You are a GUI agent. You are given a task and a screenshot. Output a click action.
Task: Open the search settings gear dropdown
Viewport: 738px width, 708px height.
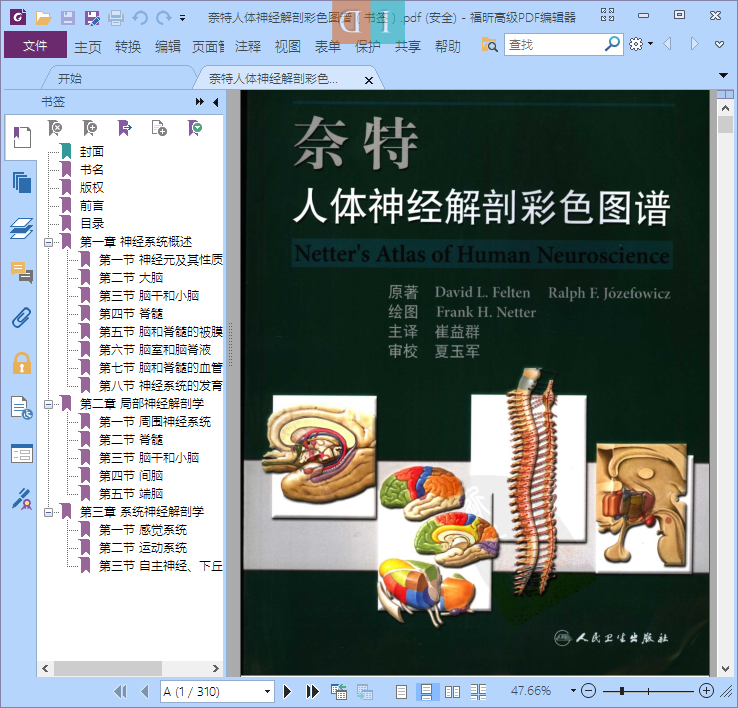click(x=641, y=44)
